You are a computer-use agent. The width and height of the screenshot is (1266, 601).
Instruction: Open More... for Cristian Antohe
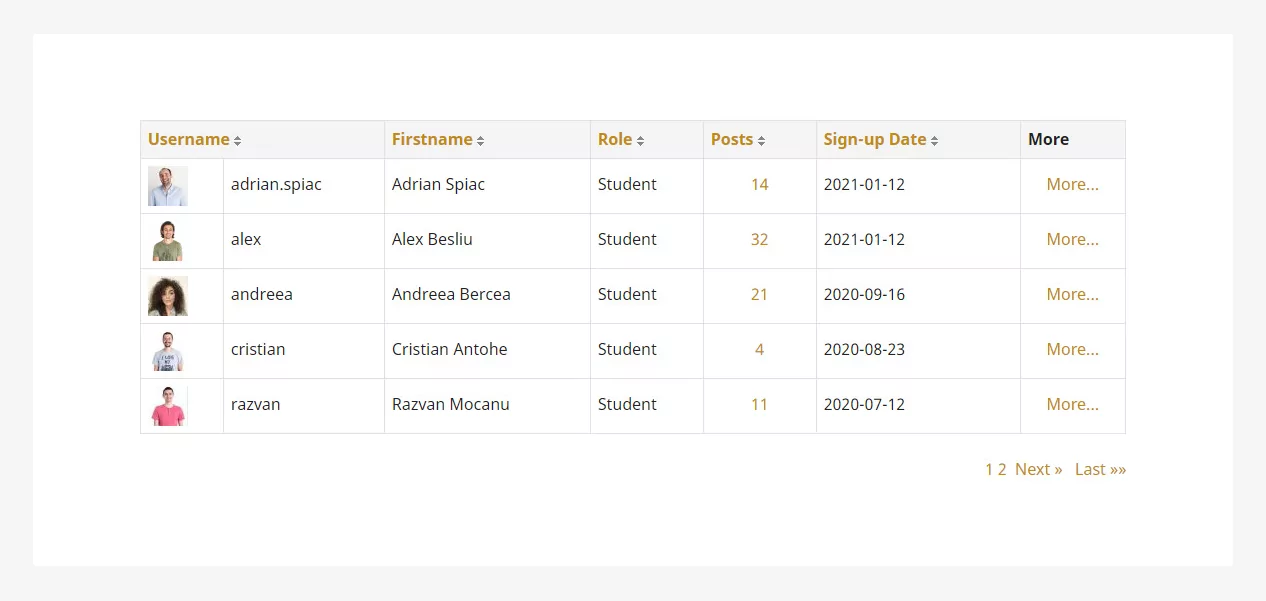(1072, 349)
